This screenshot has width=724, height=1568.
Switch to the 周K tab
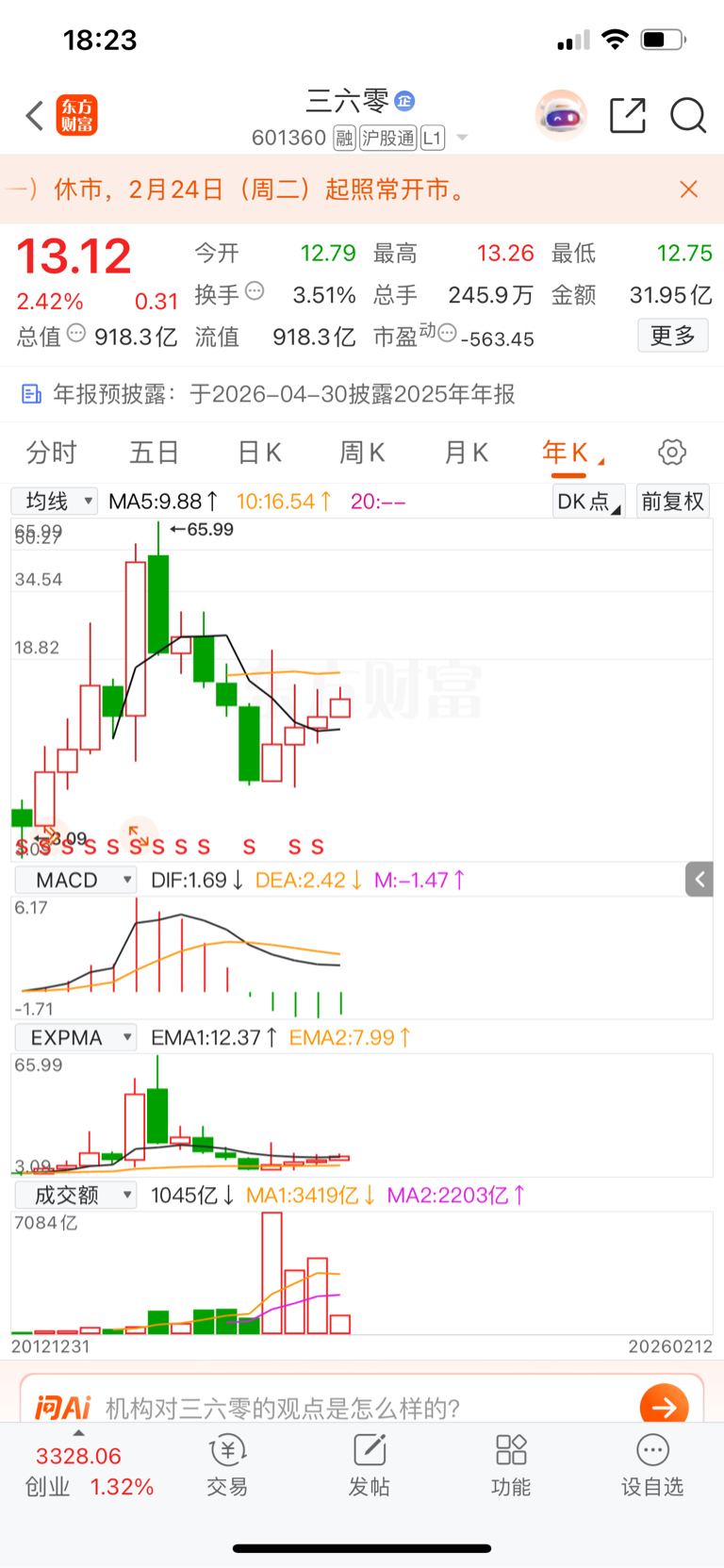(x=362, y=454)
